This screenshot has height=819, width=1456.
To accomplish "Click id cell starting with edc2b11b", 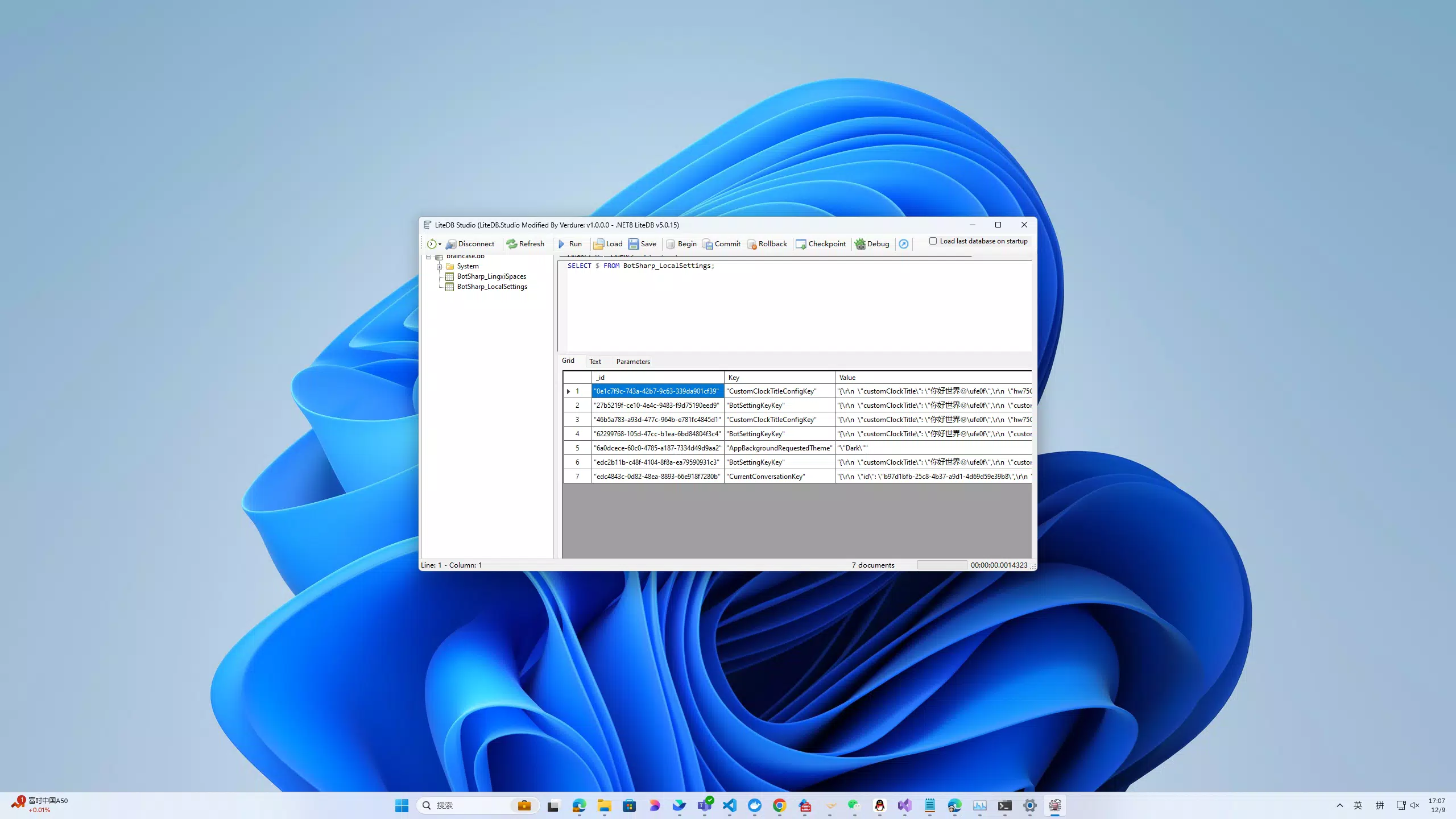I will [657, 462].
